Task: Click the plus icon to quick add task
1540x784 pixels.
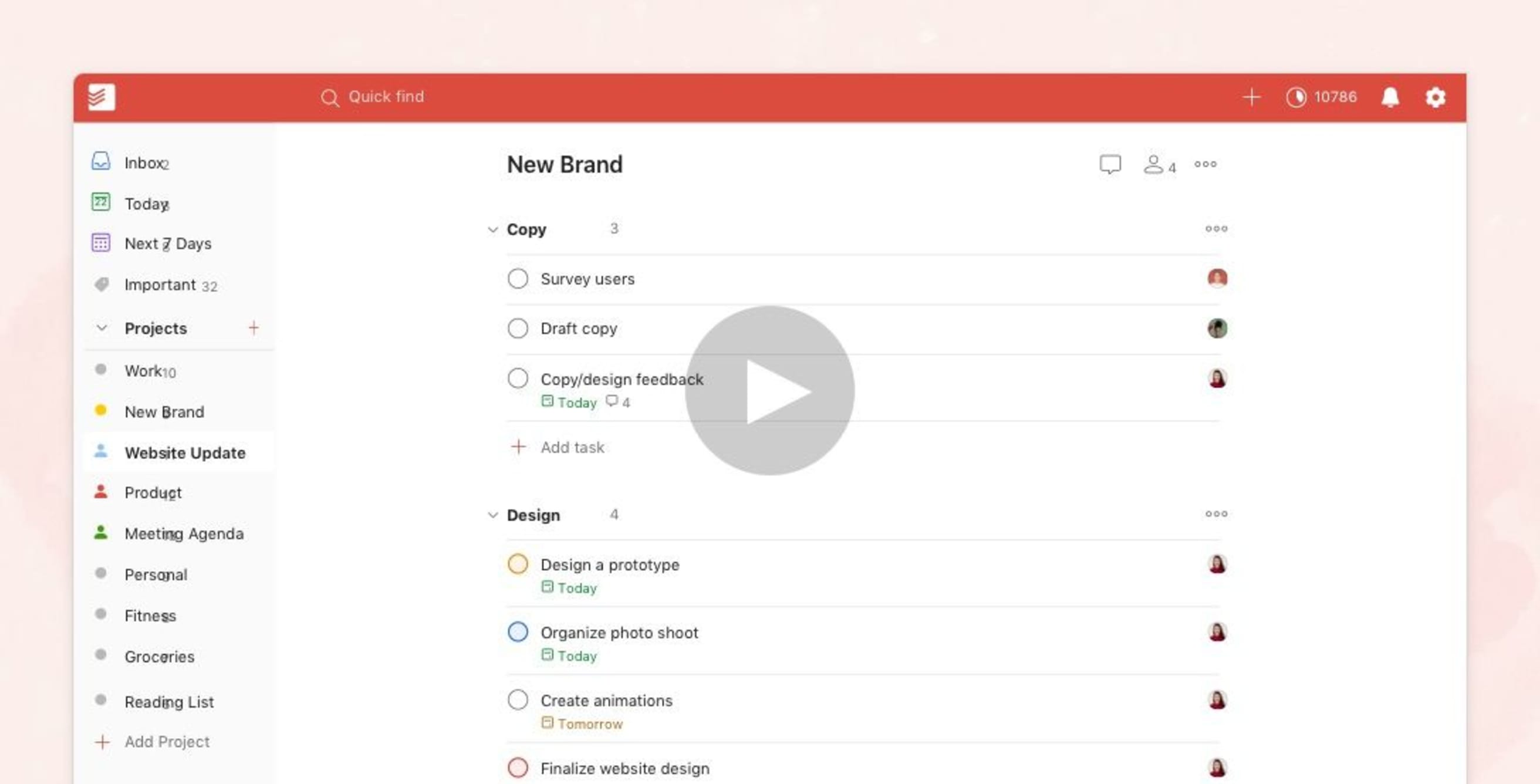Action: [x=1251, y=97]
